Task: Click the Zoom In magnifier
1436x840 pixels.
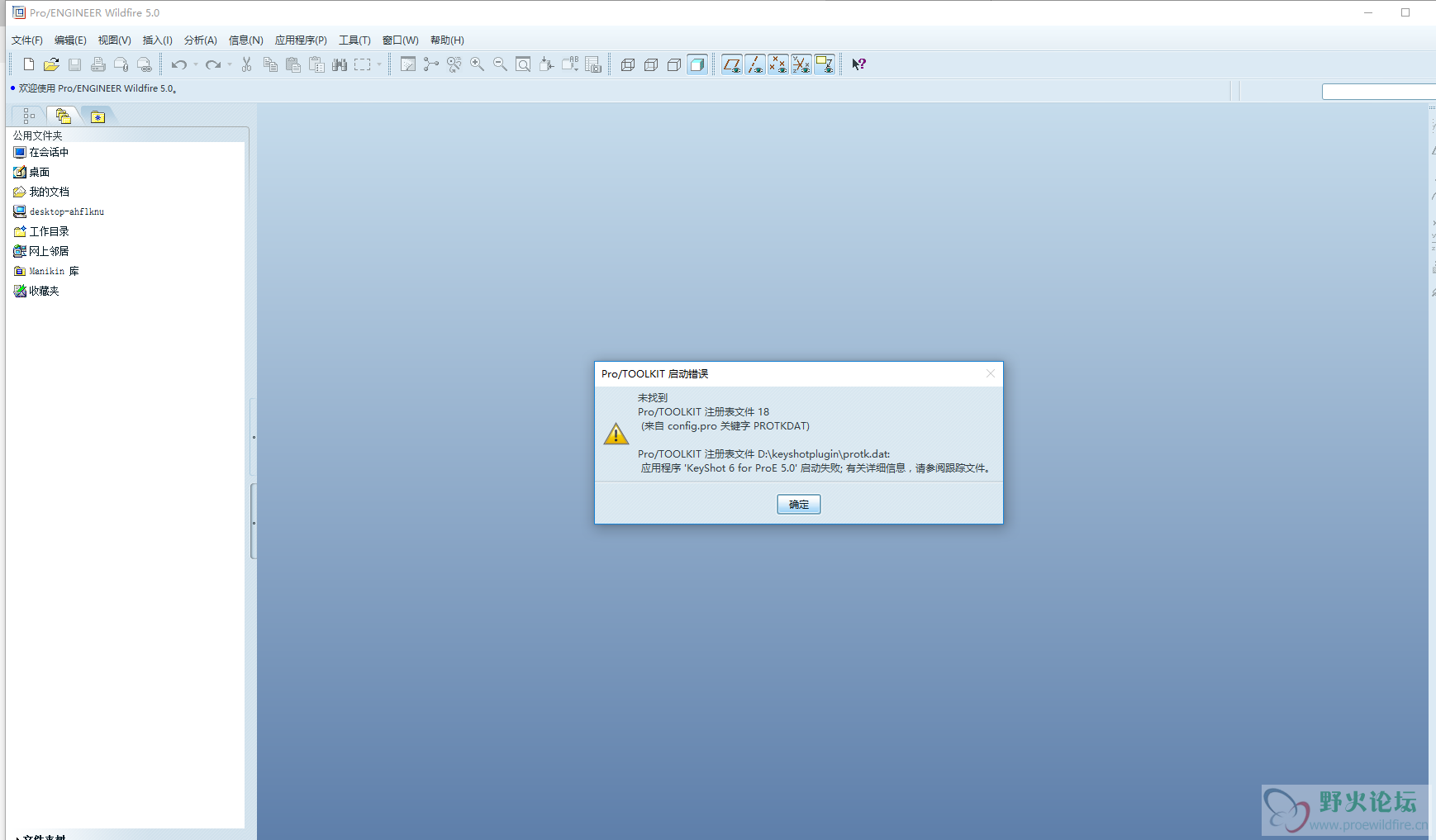Action: 478,64
